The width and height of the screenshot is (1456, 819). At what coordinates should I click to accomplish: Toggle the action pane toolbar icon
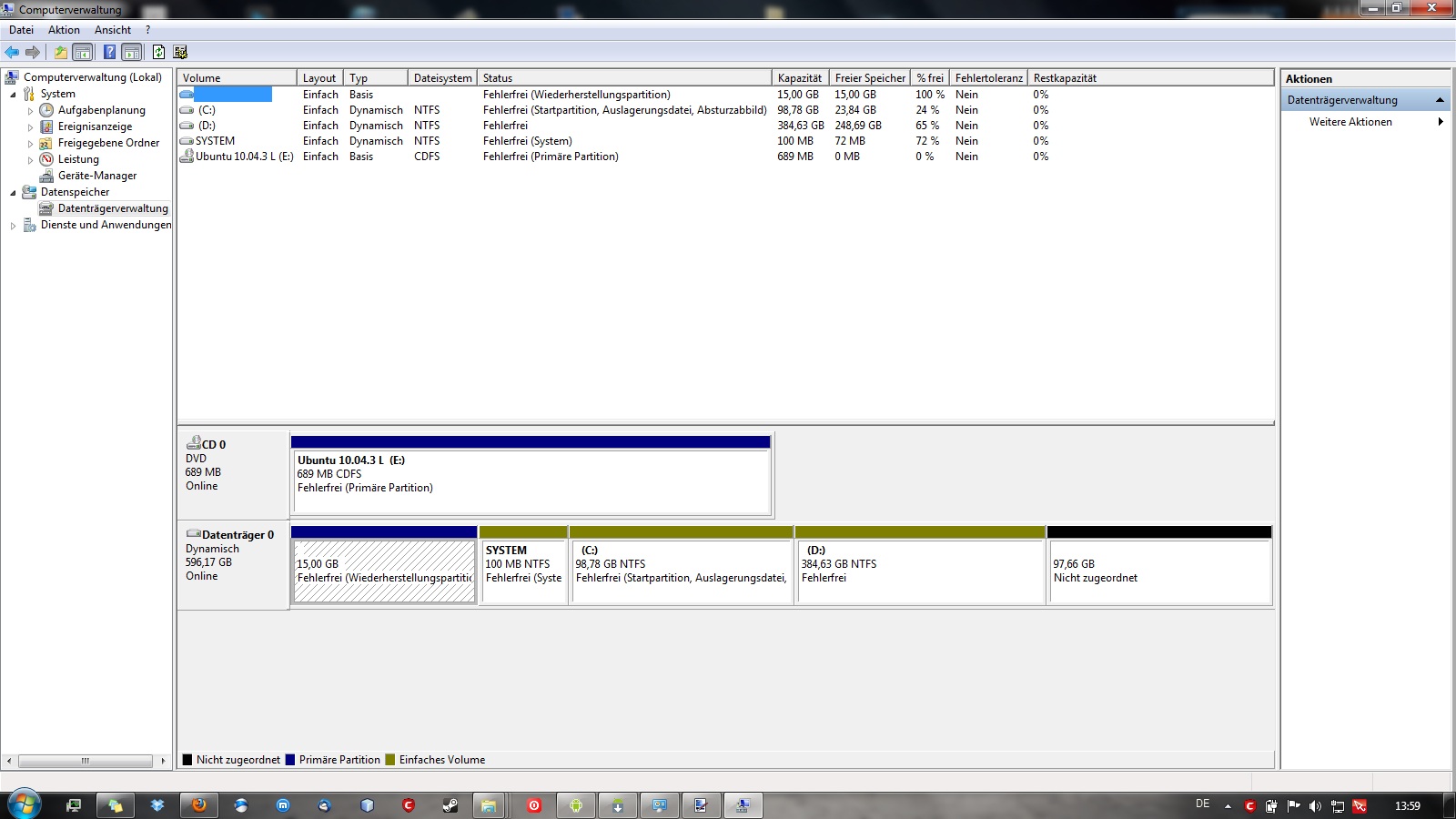pyautogui.click(x=132, y=53)
